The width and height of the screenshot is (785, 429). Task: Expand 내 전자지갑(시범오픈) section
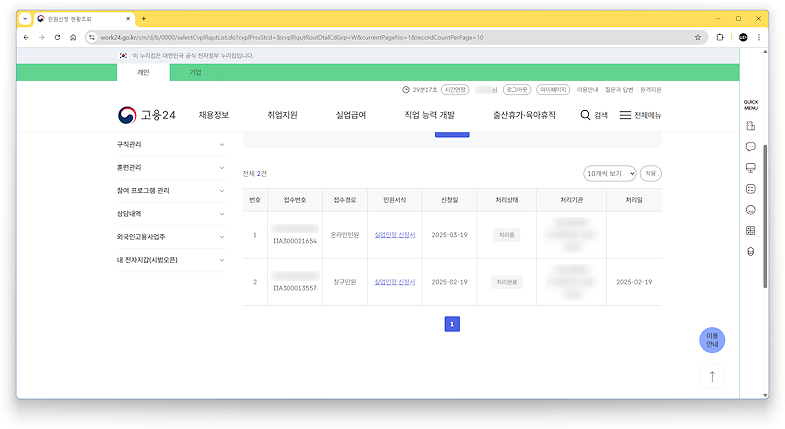(x=171, y=260)
